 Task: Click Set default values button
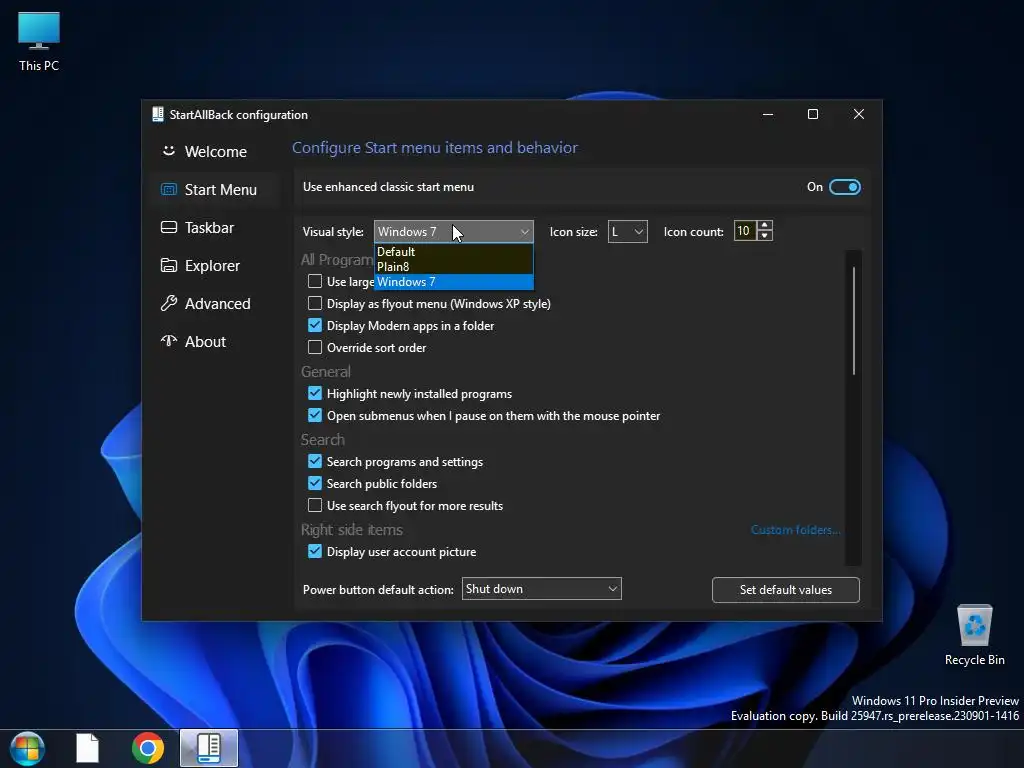click(786, 590)
